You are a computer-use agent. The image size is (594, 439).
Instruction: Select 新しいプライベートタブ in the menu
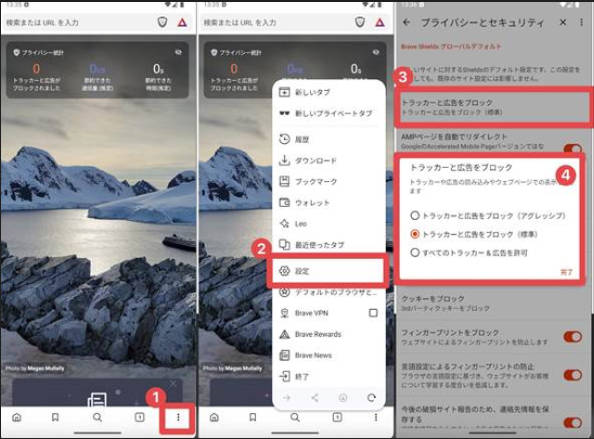click(329, 113)
